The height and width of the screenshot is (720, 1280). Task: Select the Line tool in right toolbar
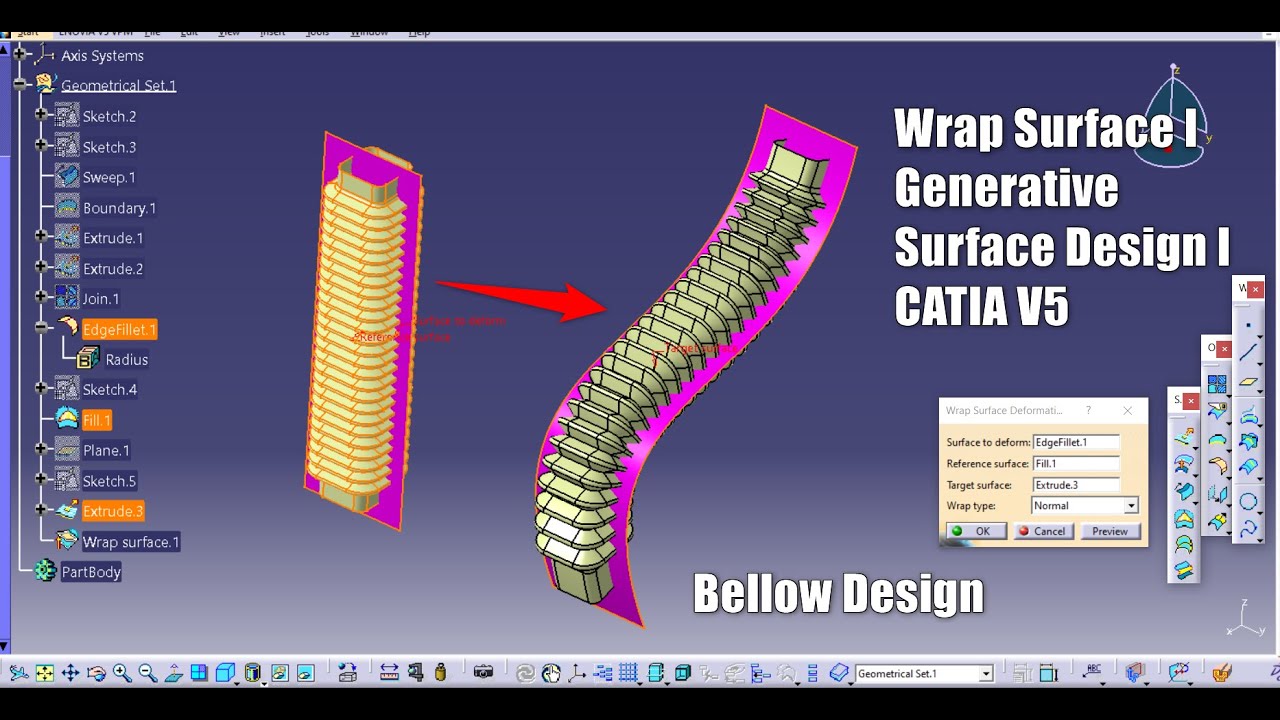click(1249, 352)
